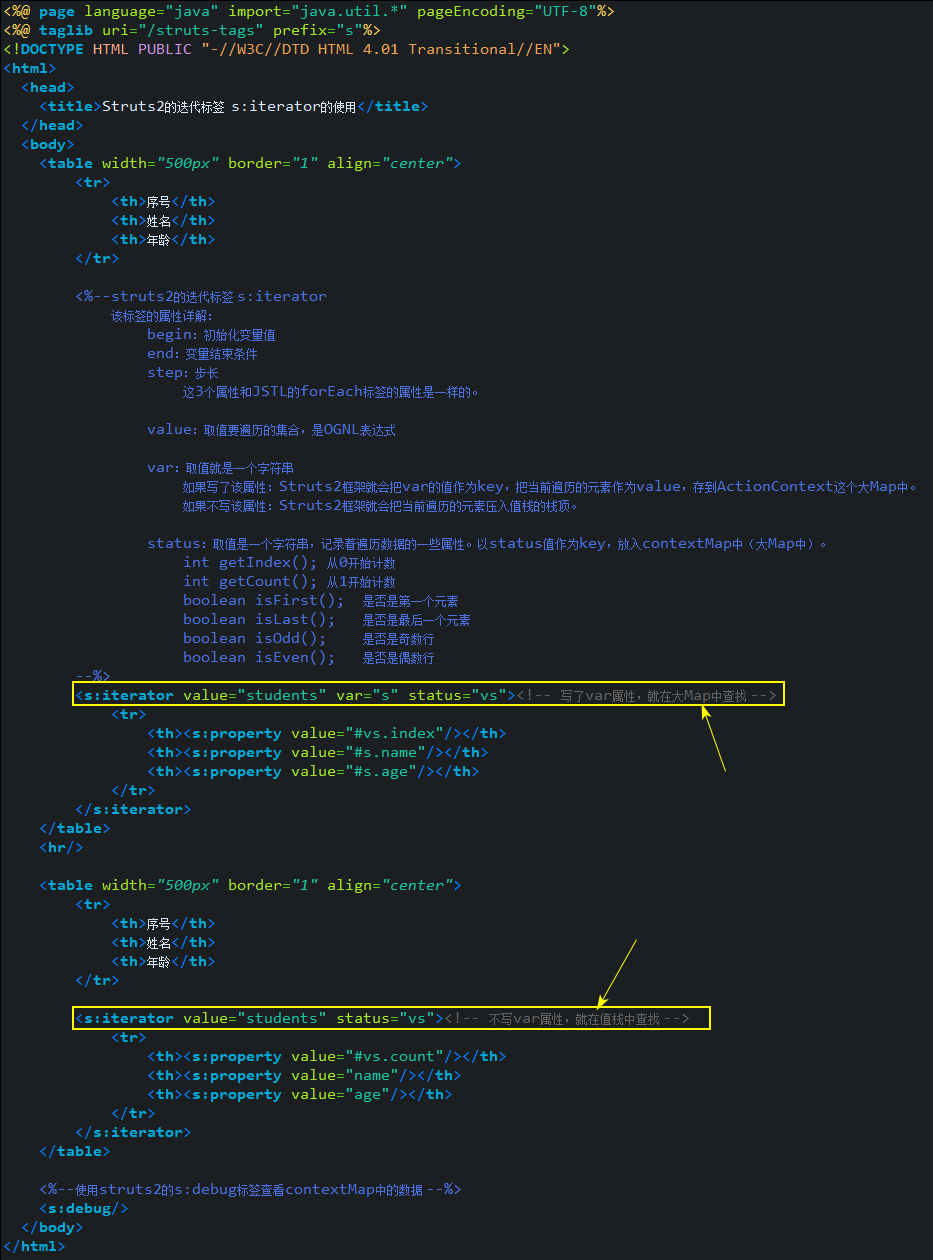This screenshot has width=933, height=1260.
Task: Click the s:property line with value="#s.age"
Action: click(313, 771)
